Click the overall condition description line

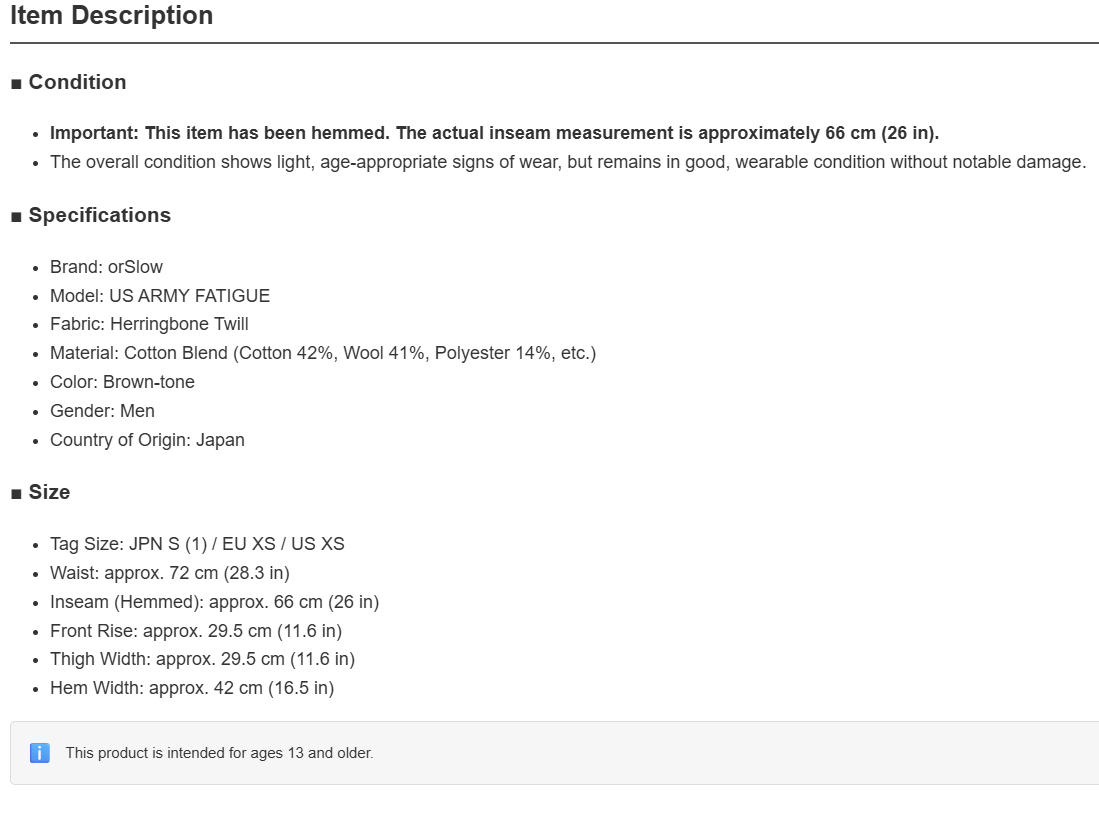[x=568, y=162]
